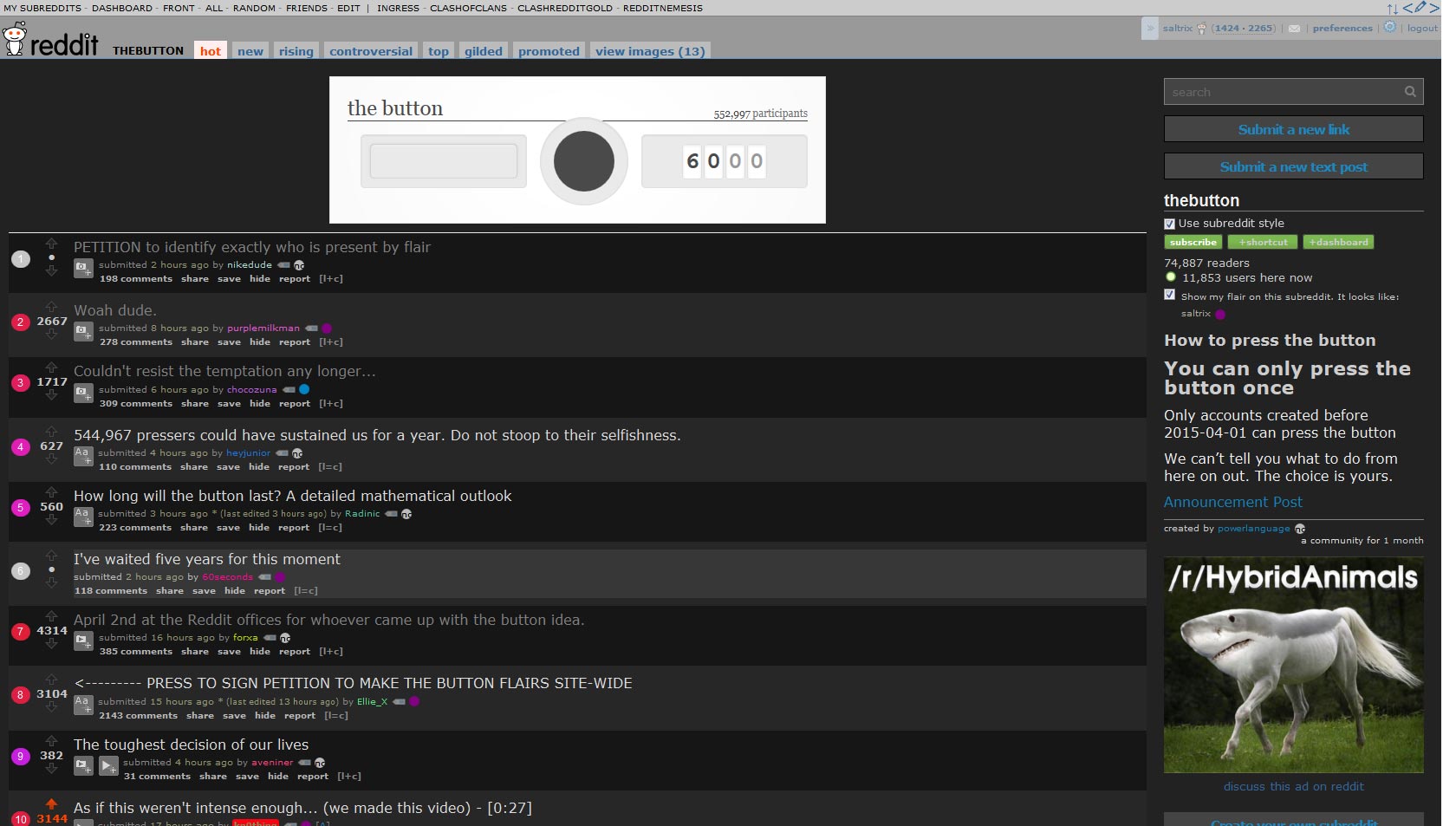The width and height of the screenshot is (1456, 826).
Task: Open the /r/HybridAnimals ad image
Action: [1293, 665]
